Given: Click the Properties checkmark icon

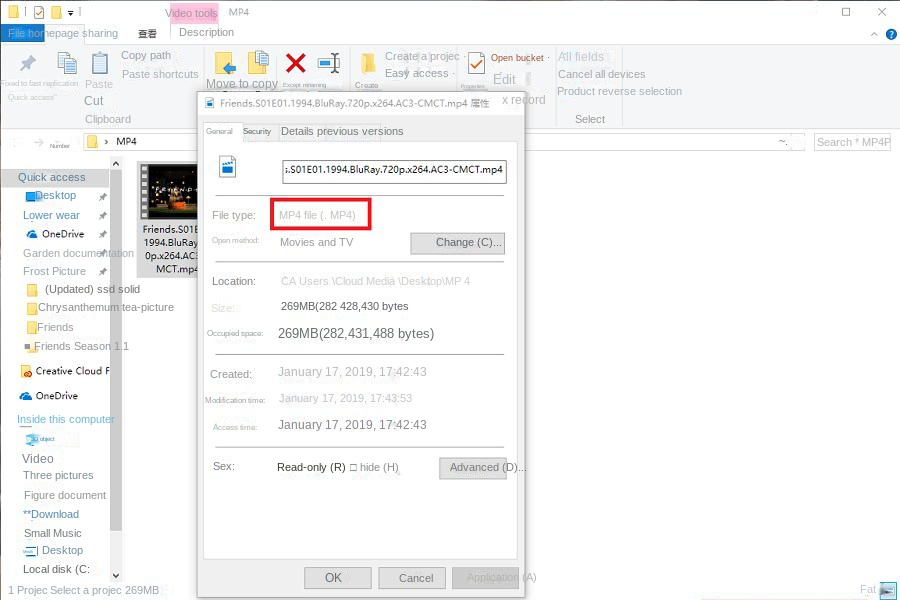Looking at the screenshot, I should [x=476, y=63].
